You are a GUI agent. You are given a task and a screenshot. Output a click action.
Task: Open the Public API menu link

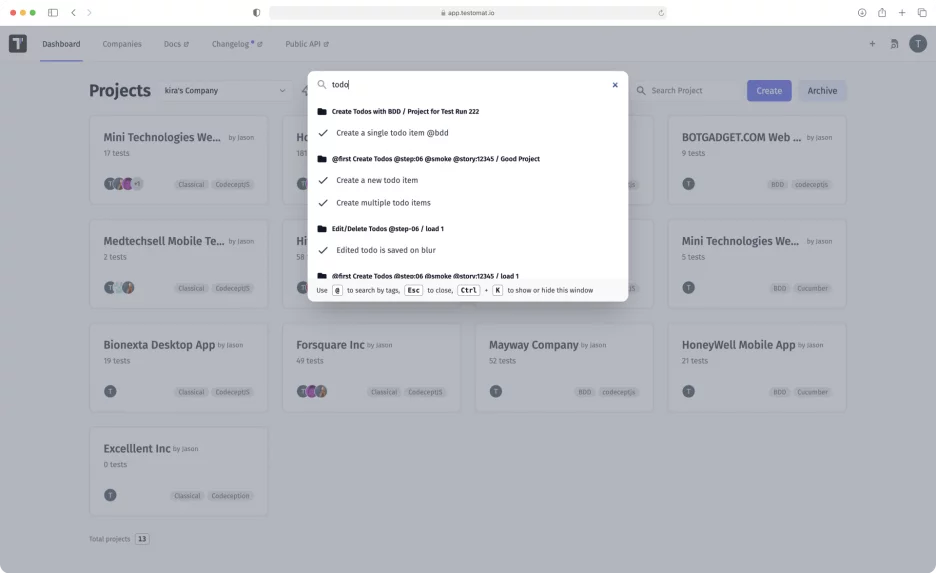(306, 44)
